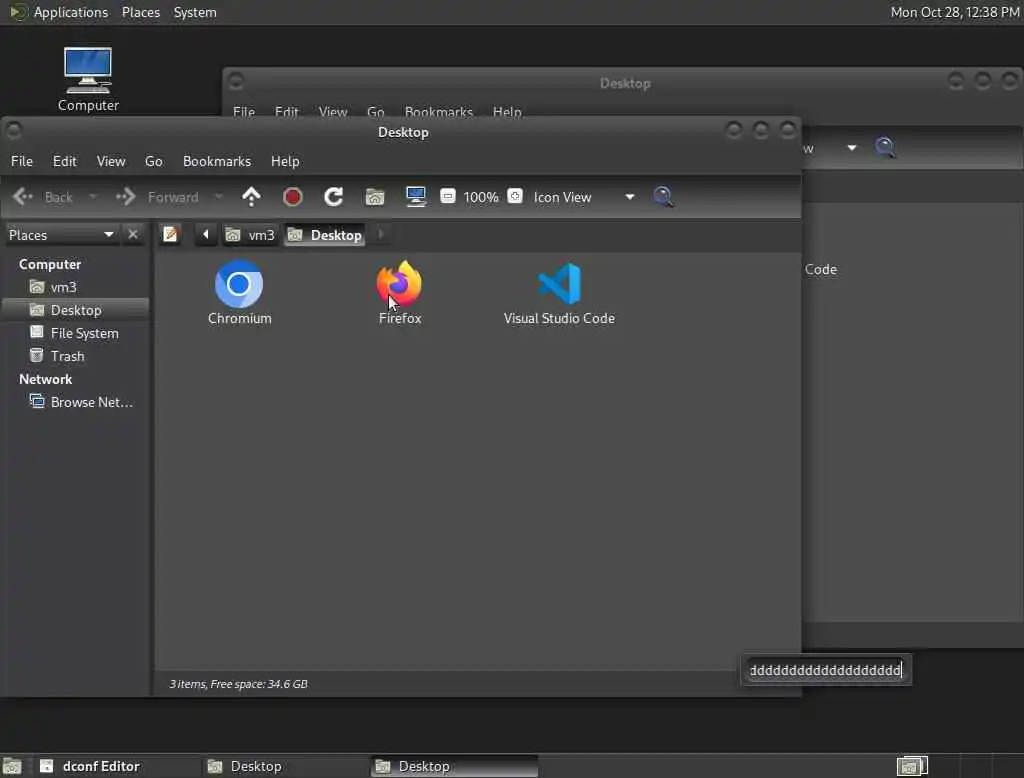
Task: Click the Desktop path bar button
Action: click(325, 235)
